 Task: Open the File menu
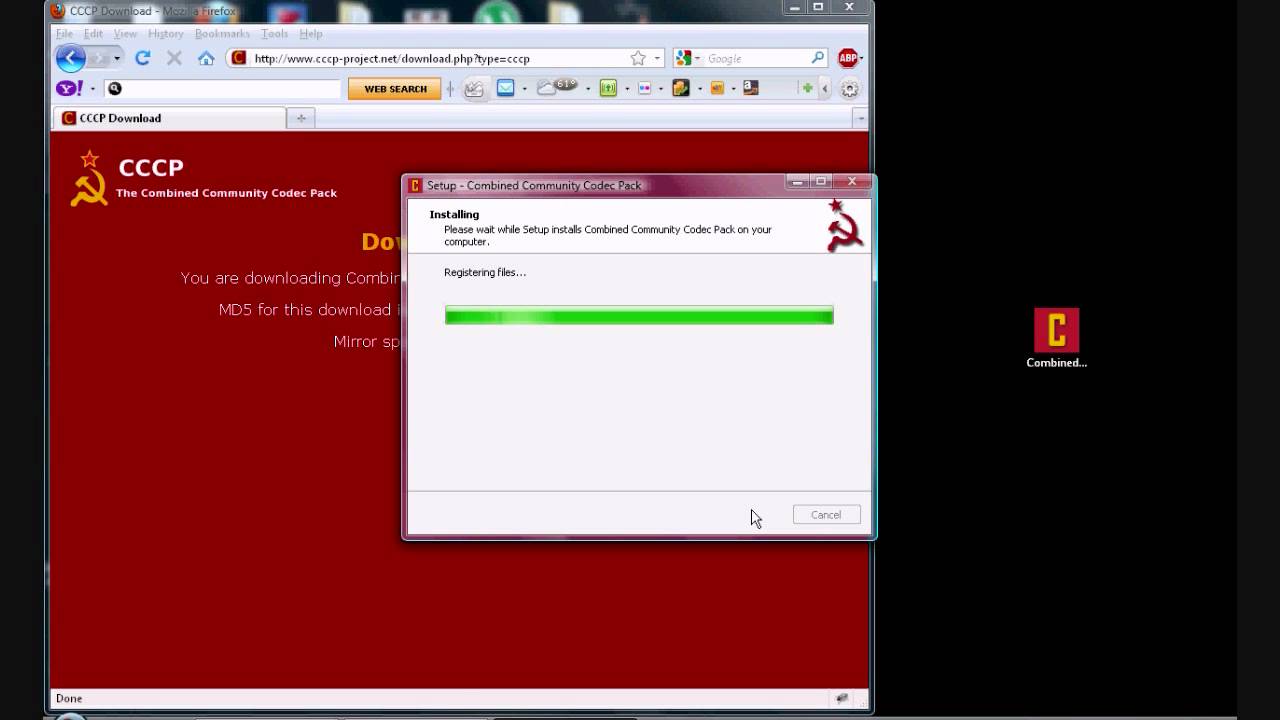64,33
